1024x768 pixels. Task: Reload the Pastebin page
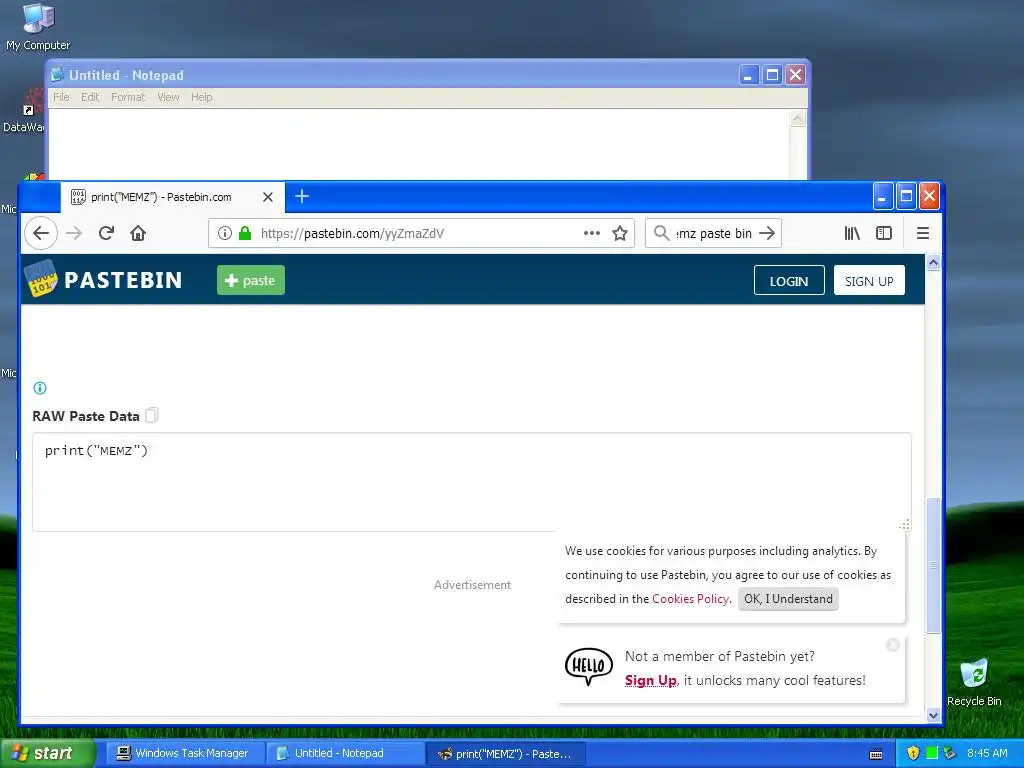pyautogui.click(x=106, y=233)
